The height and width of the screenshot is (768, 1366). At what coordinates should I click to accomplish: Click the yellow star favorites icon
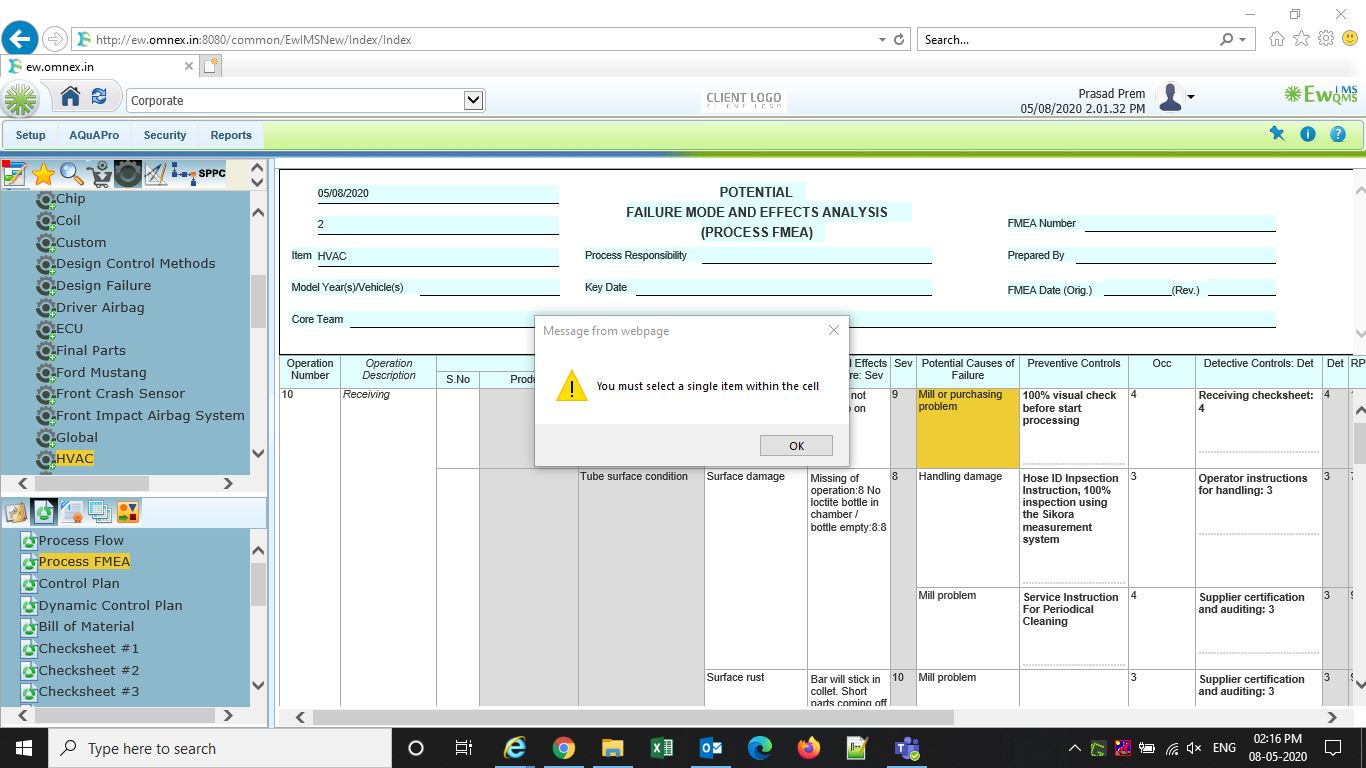click(x=43, y=174)
